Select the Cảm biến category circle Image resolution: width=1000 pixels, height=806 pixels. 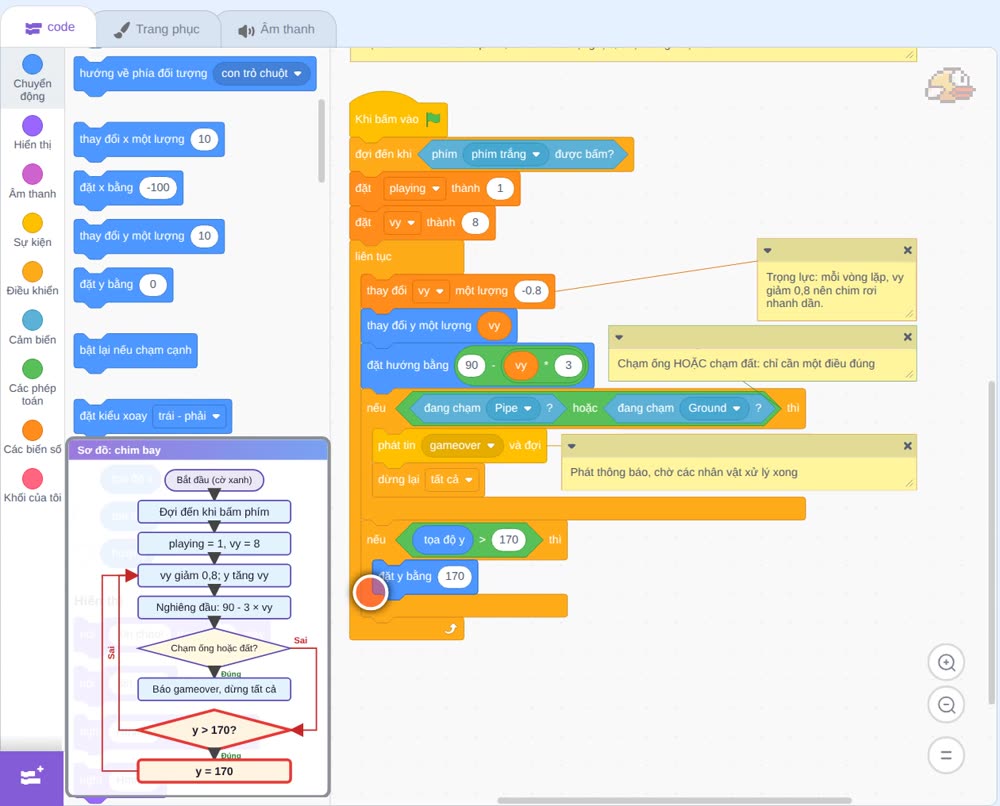(33, 320)
